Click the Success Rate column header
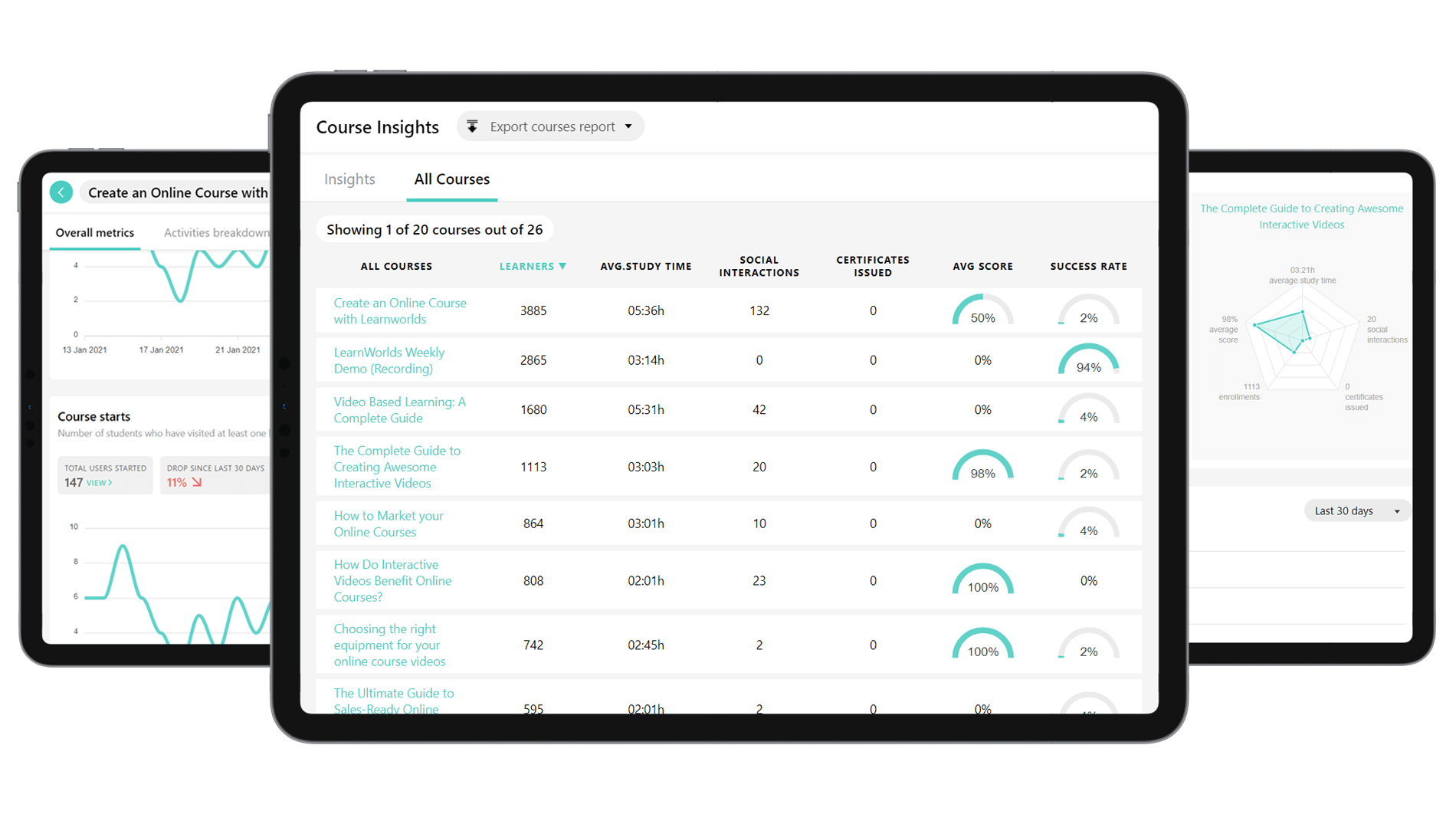This screenshot has height=814, width=1456. pos(1088,266)
